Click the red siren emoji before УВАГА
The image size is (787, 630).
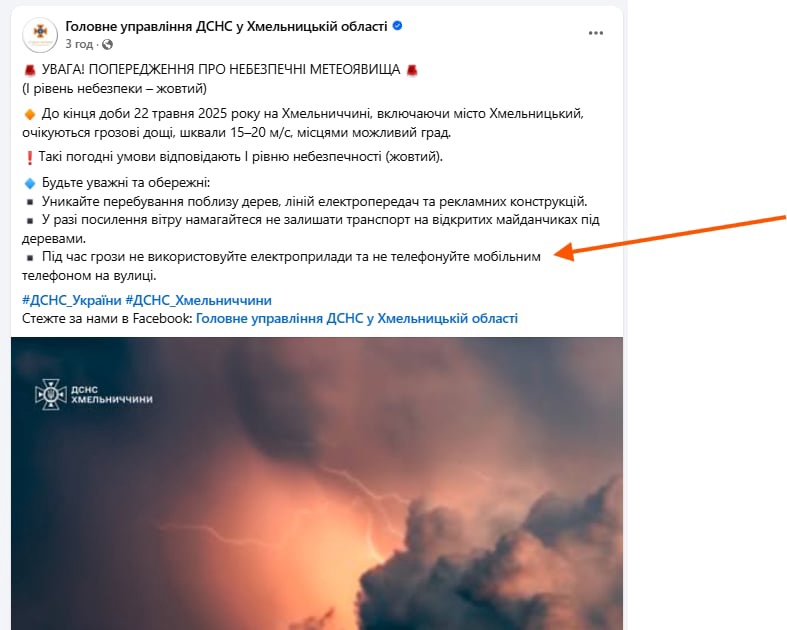pos(30,70)
